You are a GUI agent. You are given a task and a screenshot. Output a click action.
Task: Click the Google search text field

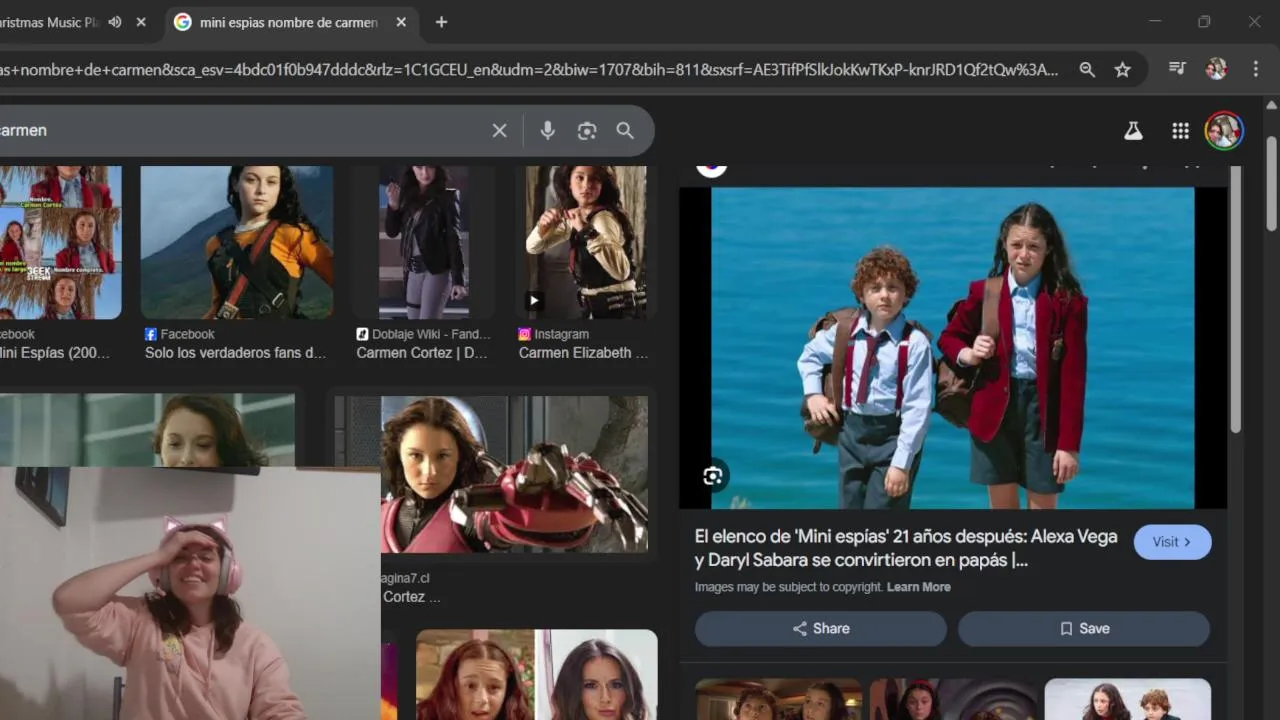pos(240,130)
